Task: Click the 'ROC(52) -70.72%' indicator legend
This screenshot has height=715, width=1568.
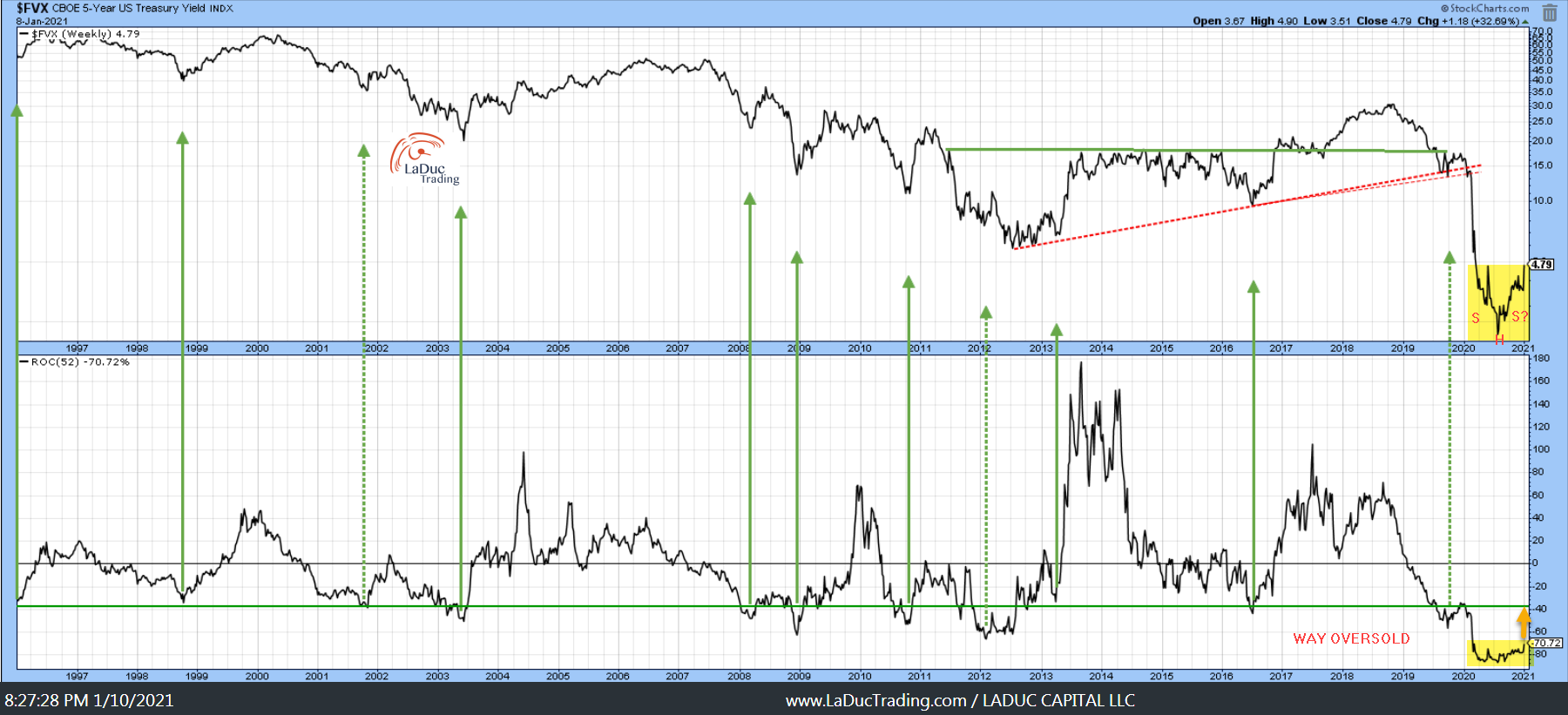Action: (x=80, y=361)
